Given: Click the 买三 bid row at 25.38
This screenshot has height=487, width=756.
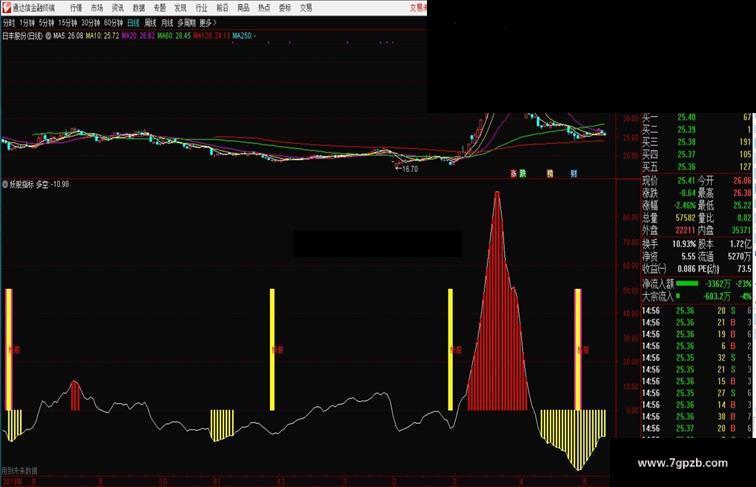Looking at the screenshot, I should click(697, 142).
